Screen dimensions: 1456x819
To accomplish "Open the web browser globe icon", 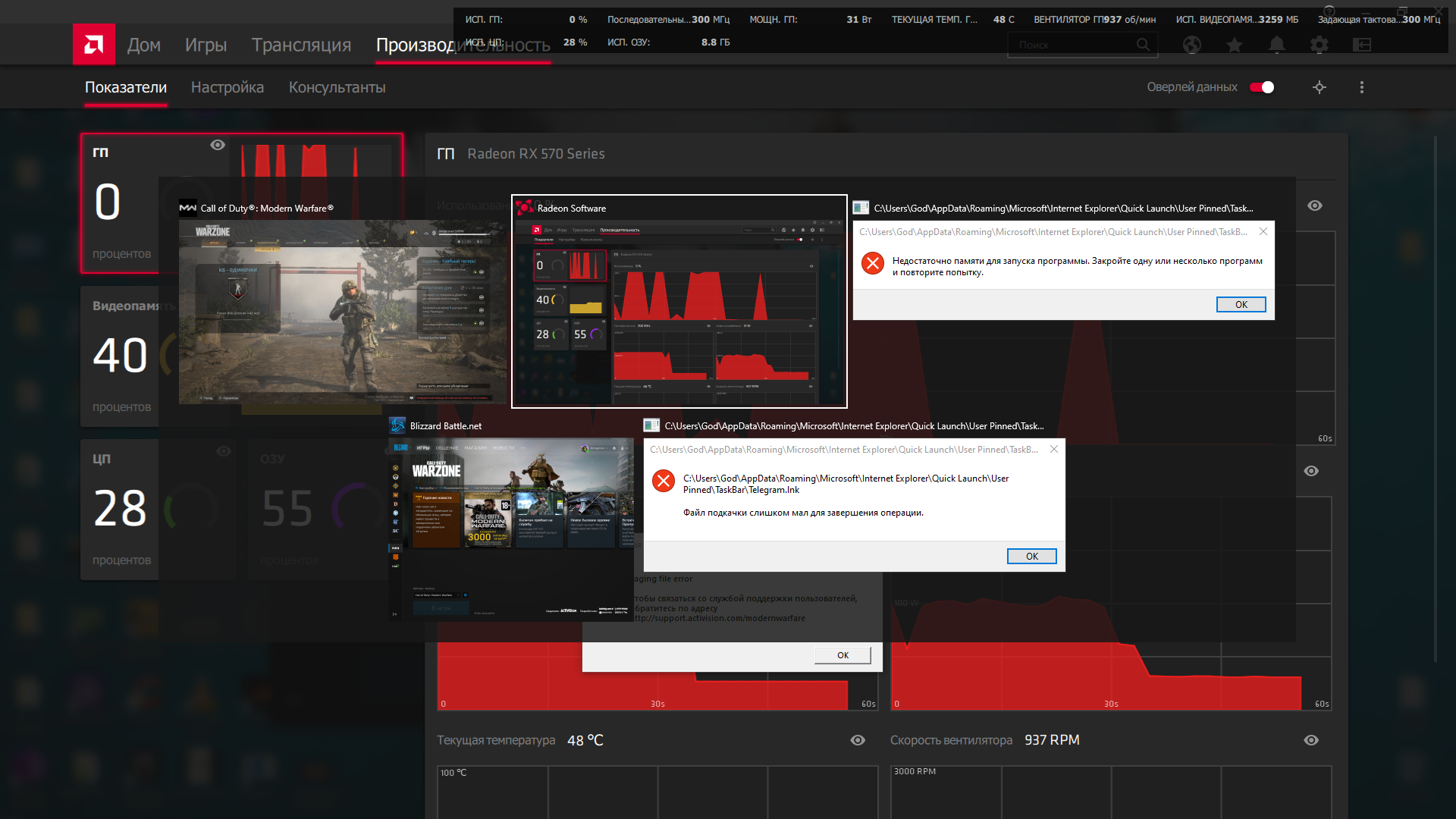I will tap(1192, 45).
